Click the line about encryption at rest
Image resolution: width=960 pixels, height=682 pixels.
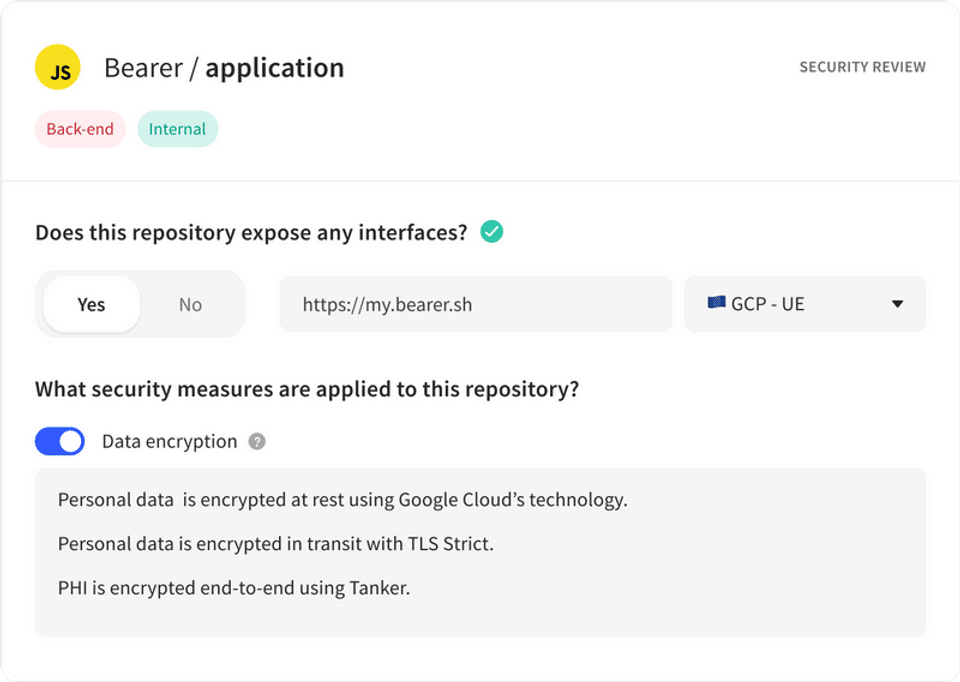[343, 500]
